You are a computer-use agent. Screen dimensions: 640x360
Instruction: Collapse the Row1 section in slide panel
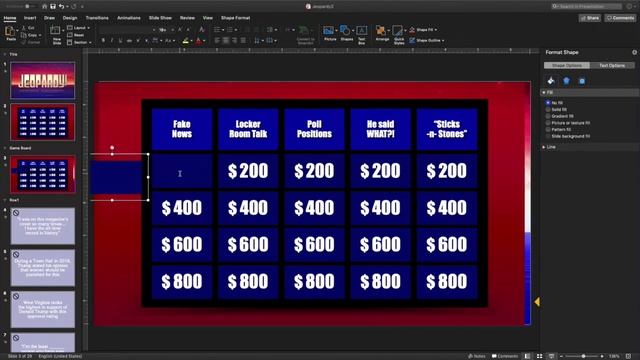(x=5, y=200)
